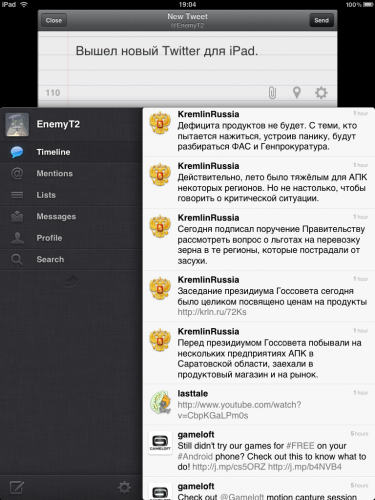Viewport: 375px width, 500px height.
Task: Open the krln.ru/72Ks link
Action: pos(212,312)
